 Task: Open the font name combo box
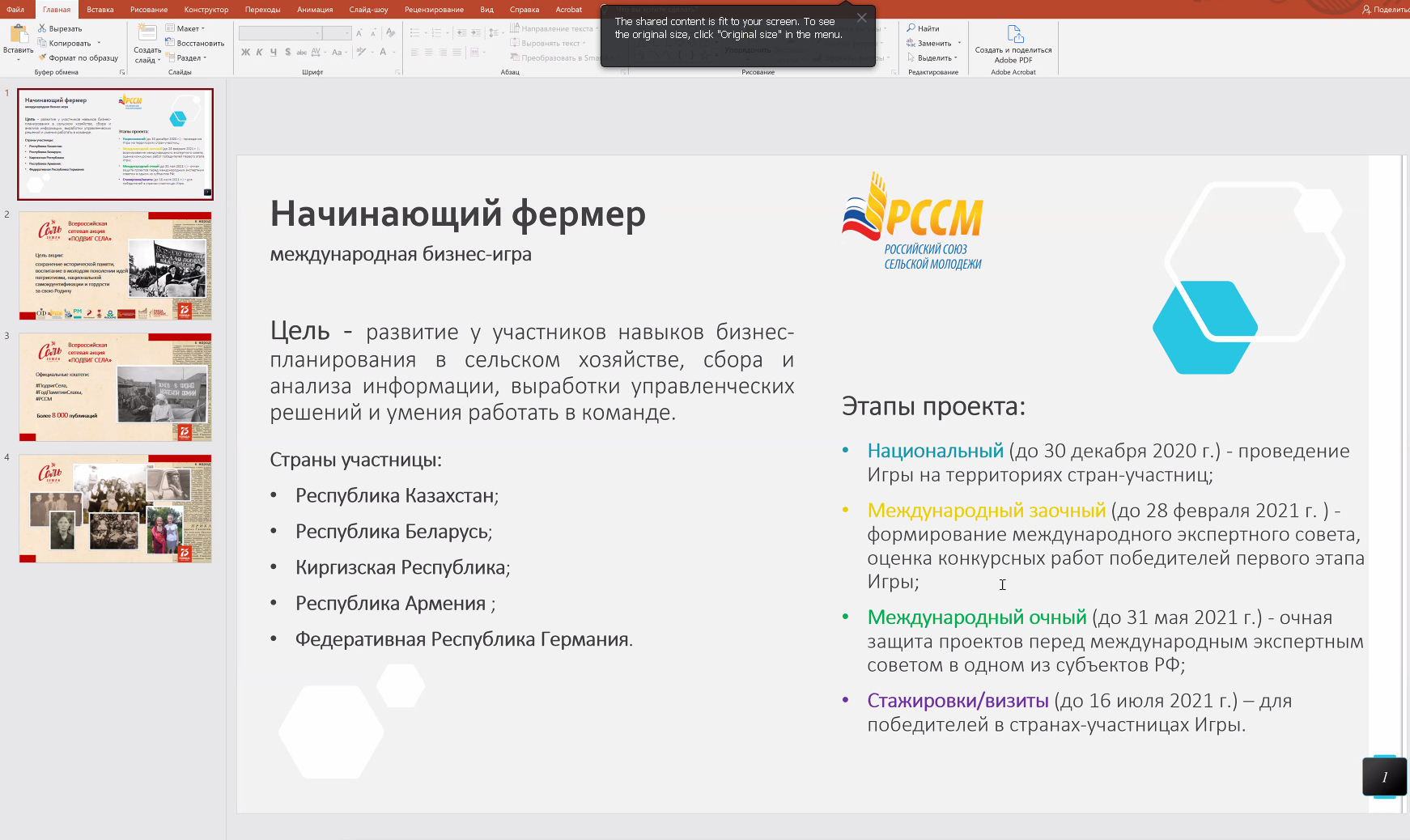(x=280, y=33)
